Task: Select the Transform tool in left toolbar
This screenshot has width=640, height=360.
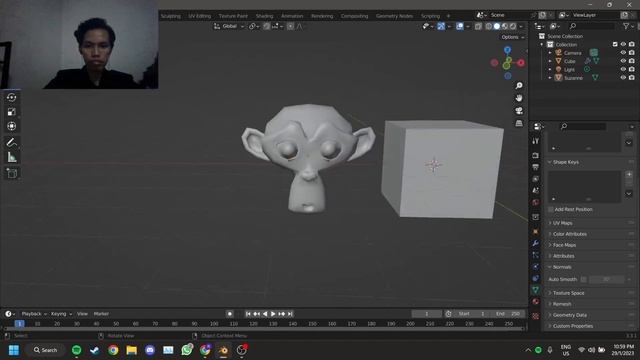Action: tap(11, 126)
